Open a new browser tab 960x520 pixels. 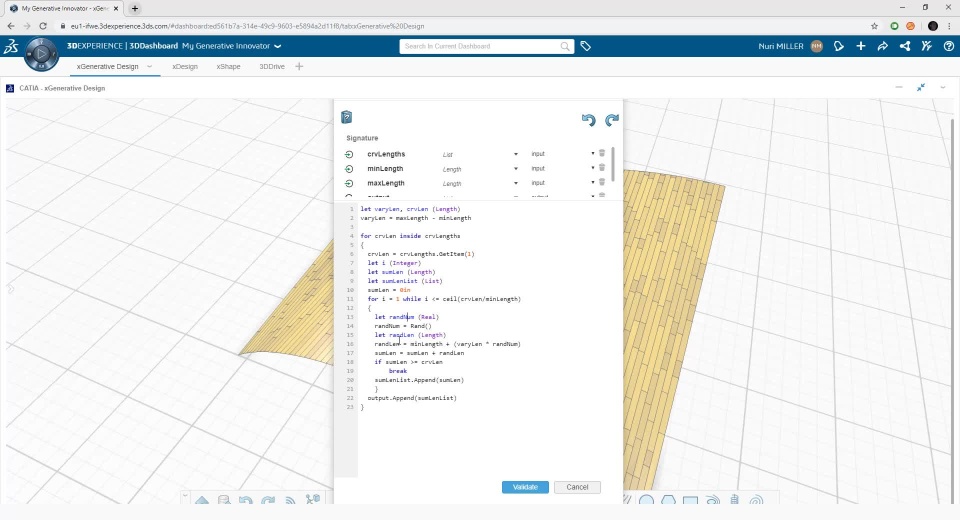coord(135,9)
